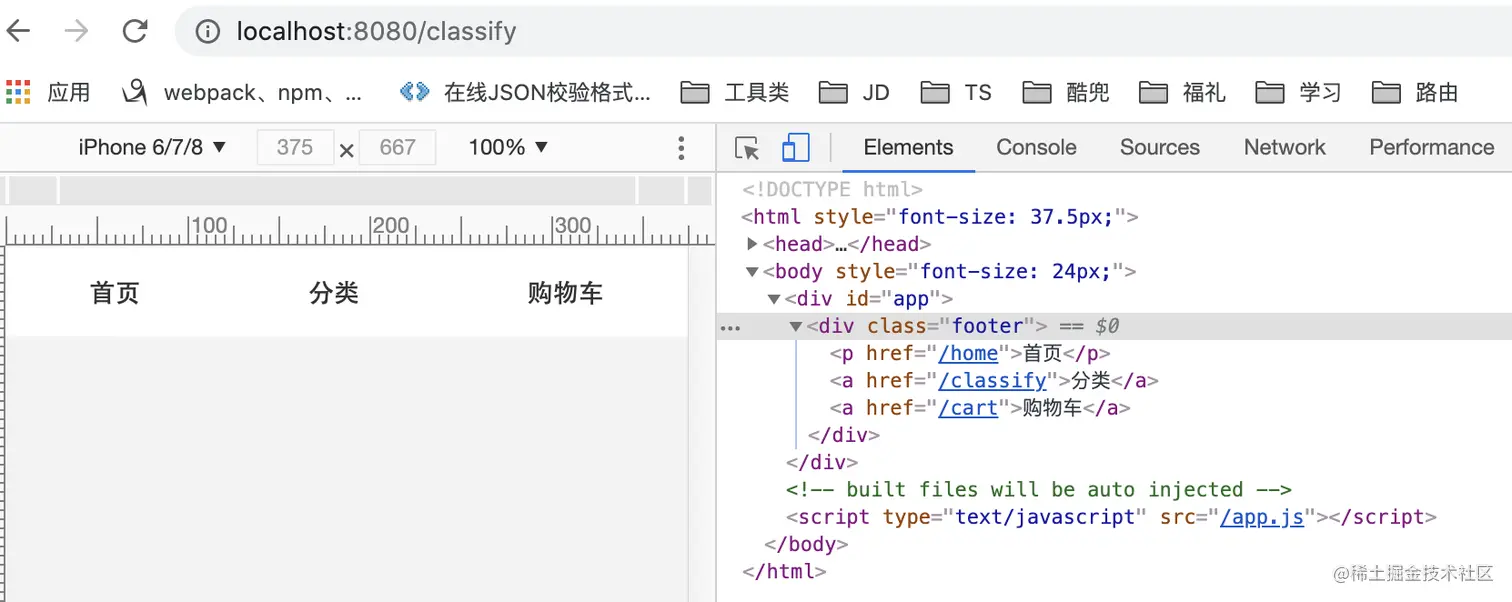
Task: Tap 首页 in the page footer
Action: [115, 293]
